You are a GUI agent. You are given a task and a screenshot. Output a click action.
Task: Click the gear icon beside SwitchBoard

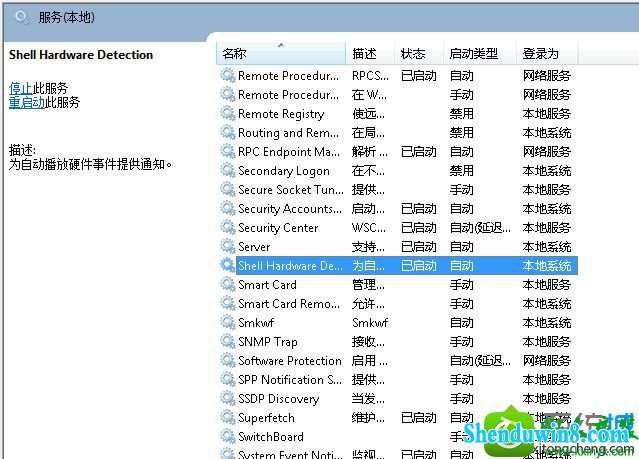(228, 437)
